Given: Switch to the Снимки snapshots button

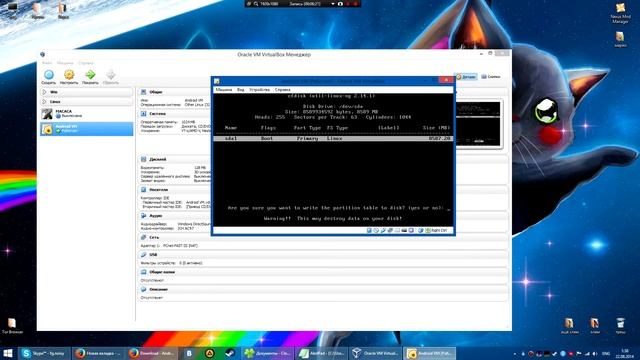Looking at the screenshot, I should coord(490,77).
